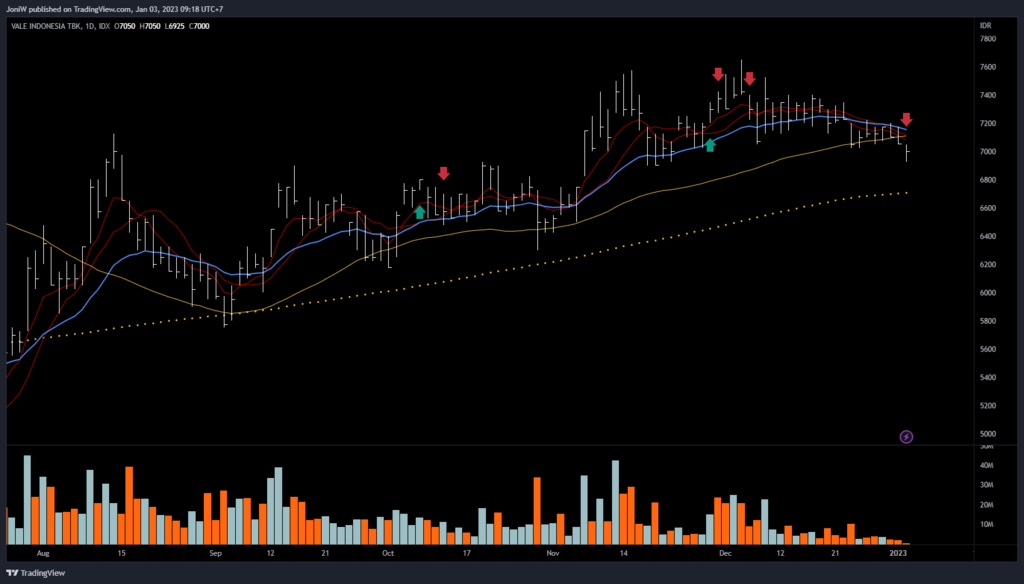1024x584 pixels.
Task: Click the purple lightning bolt icon
Action: coord(906,437)
